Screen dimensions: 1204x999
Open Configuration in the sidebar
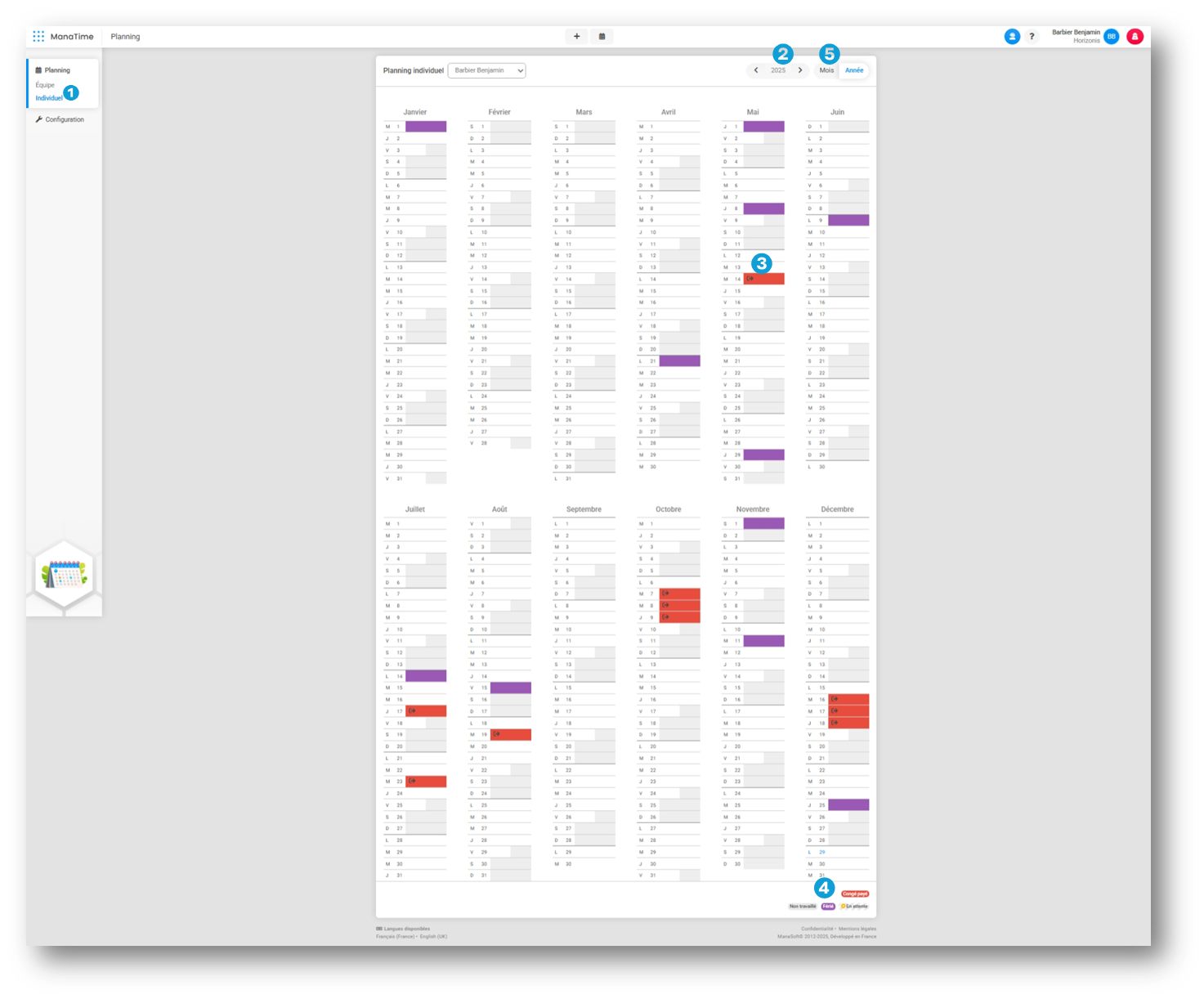point(64,119)
